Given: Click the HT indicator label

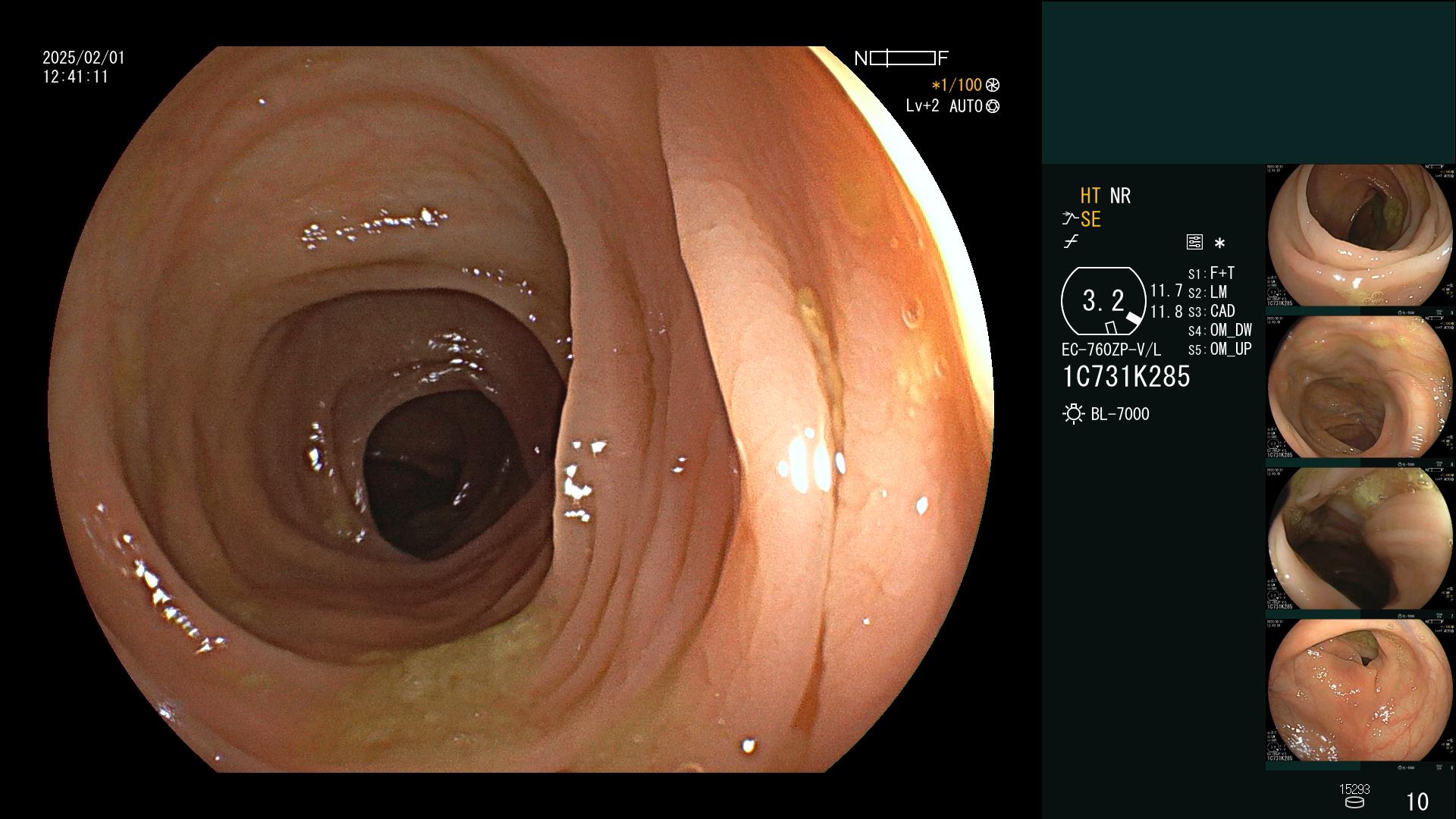Looking at the screenshot, I should tap(1090, 196).
